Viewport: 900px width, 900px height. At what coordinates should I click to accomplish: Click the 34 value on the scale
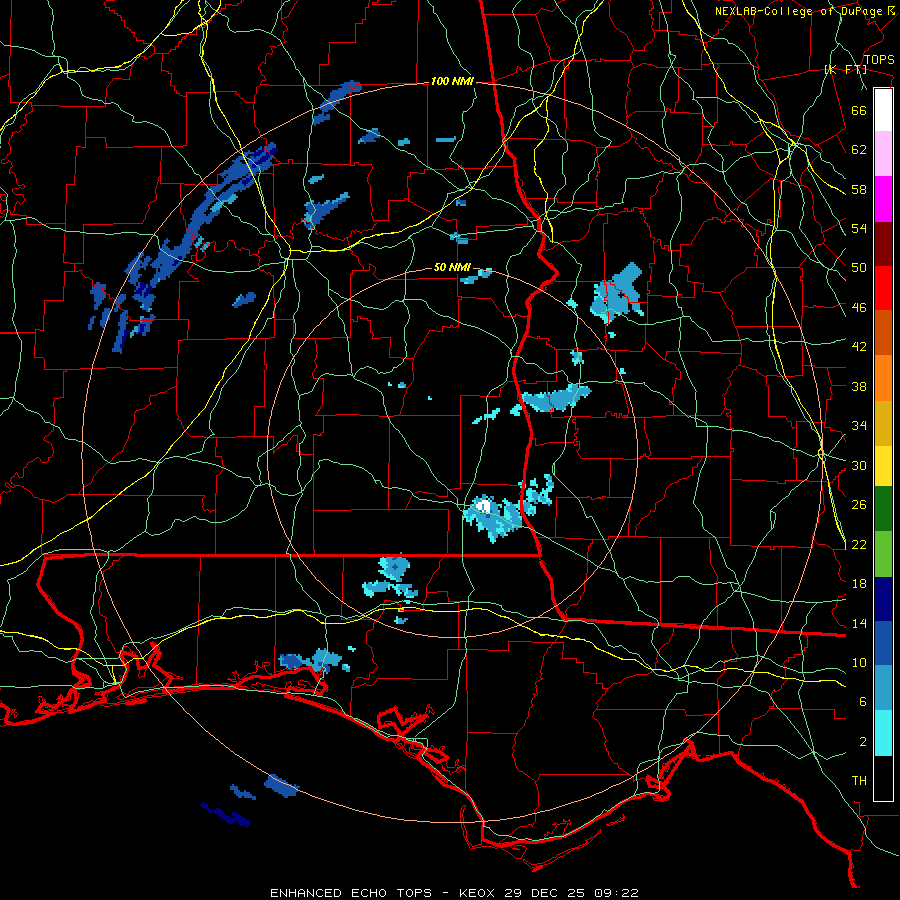pyautogui.click(x=859, y=426)
